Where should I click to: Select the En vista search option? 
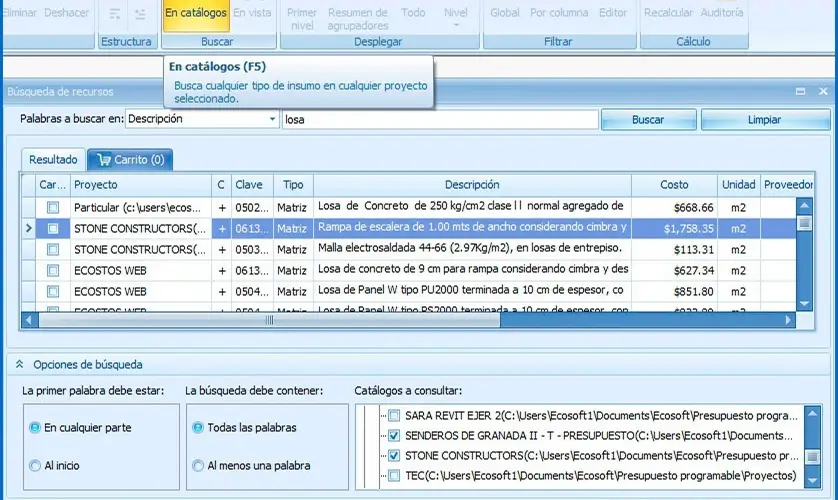[252, 14]
